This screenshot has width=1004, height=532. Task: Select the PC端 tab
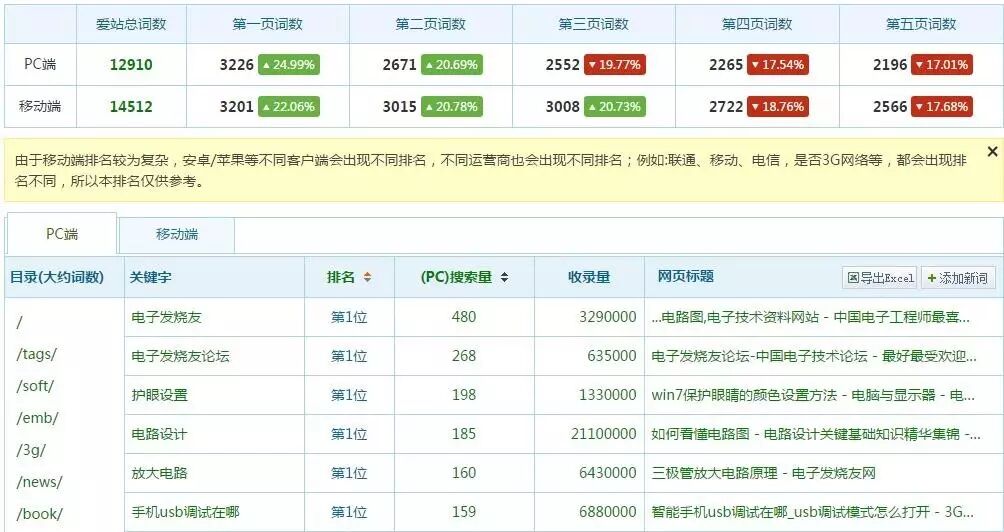click(61, 234)
